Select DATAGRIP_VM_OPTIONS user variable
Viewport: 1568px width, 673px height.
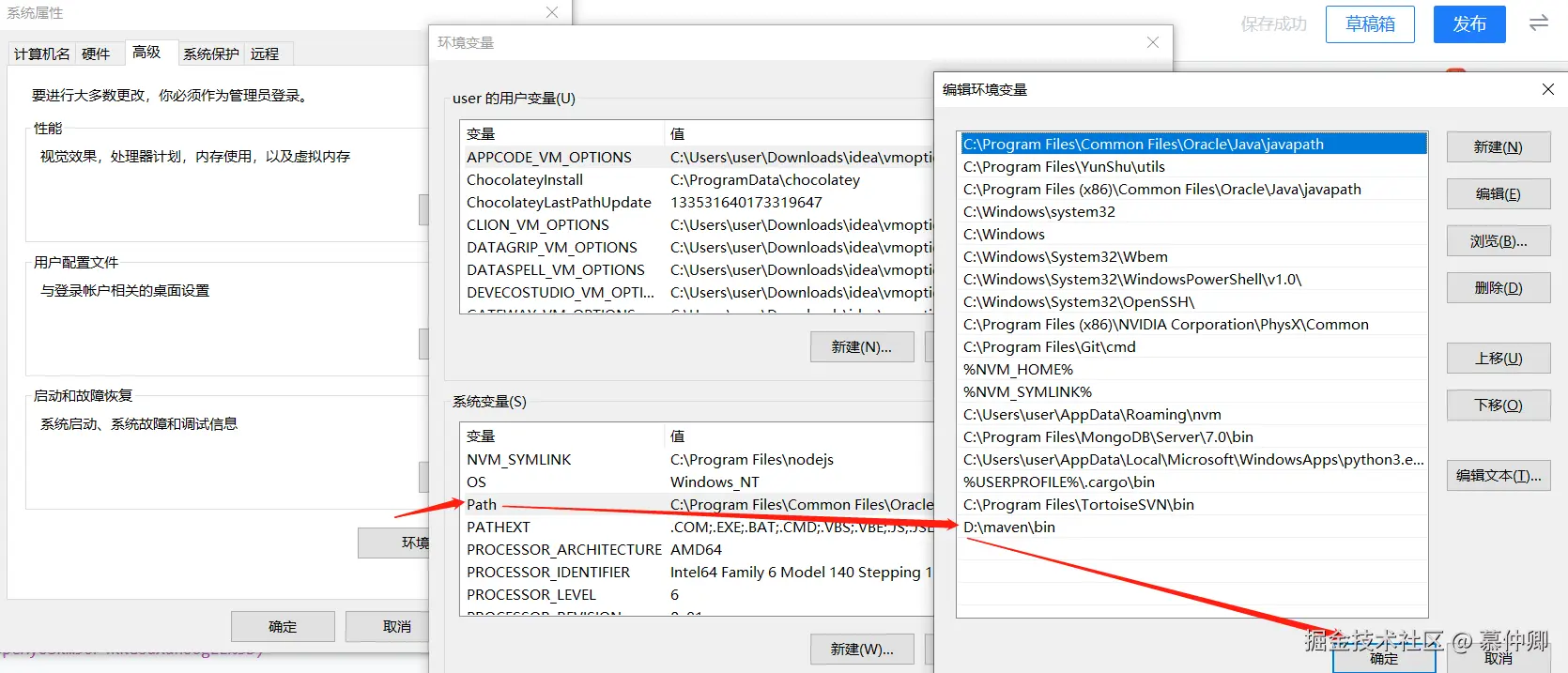(698, 247)
